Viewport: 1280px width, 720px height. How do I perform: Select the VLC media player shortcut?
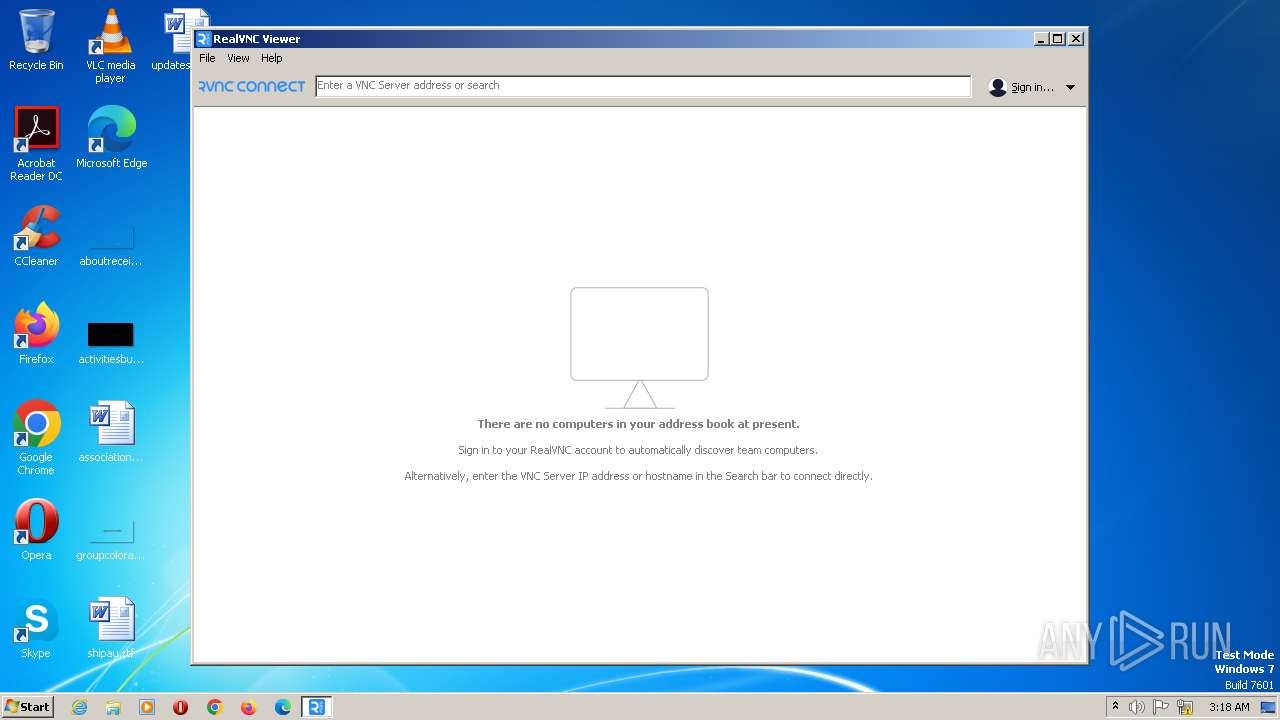pos(110,46)
